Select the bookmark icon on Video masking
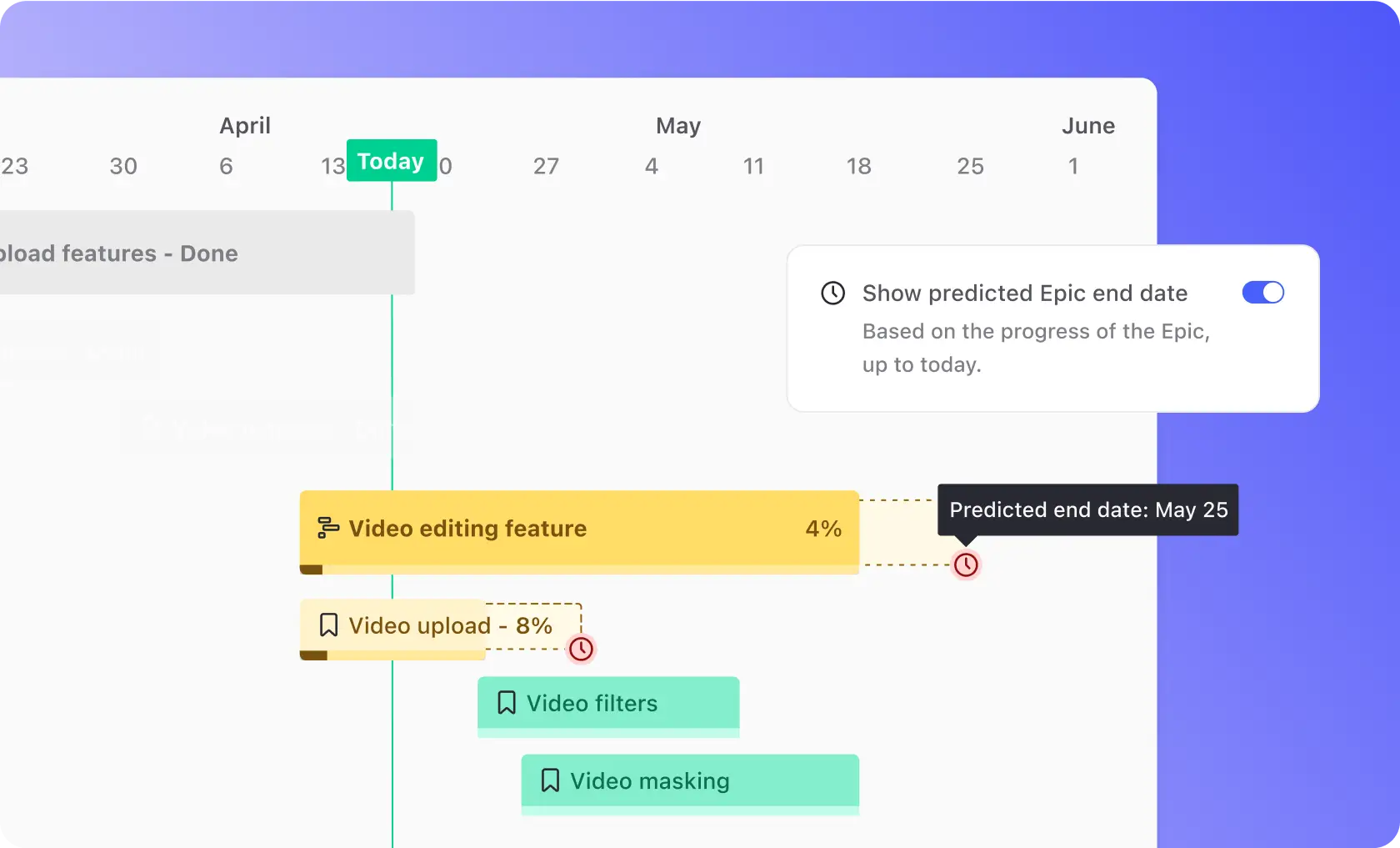Viewport: 1400px width, 848px height. pos(549,780)
